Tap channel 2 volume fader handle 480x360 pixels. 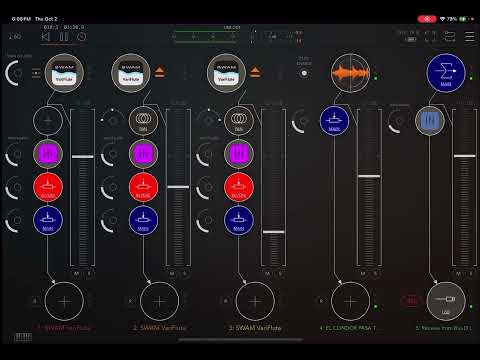(178, 187)
